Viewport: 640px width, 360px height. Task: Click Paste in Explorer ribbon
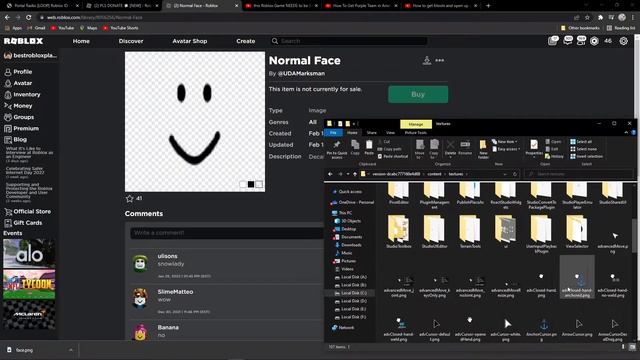point(369,147)
